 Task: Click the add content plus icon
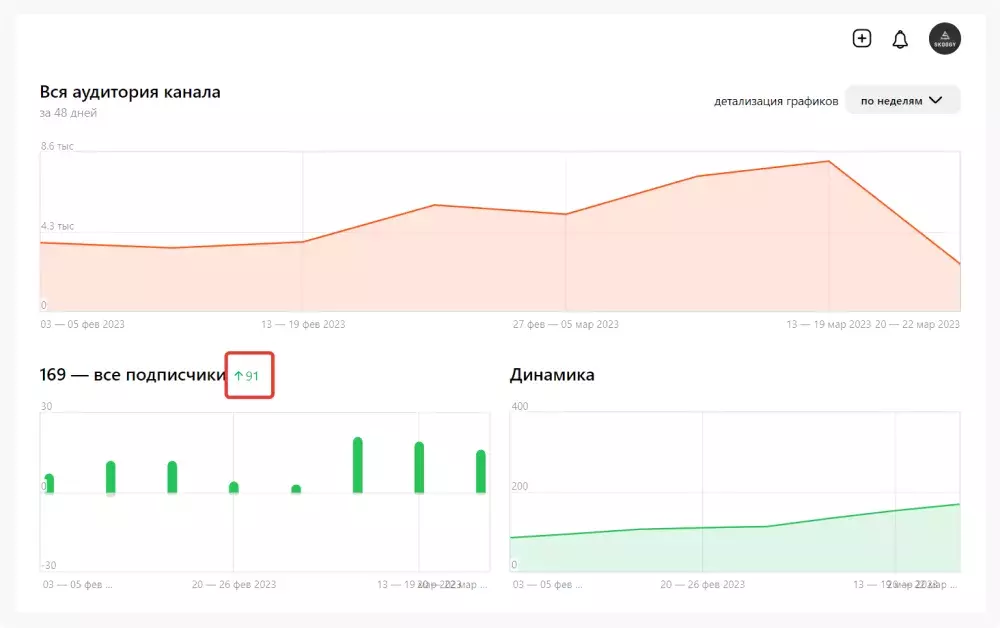point(862,38)
